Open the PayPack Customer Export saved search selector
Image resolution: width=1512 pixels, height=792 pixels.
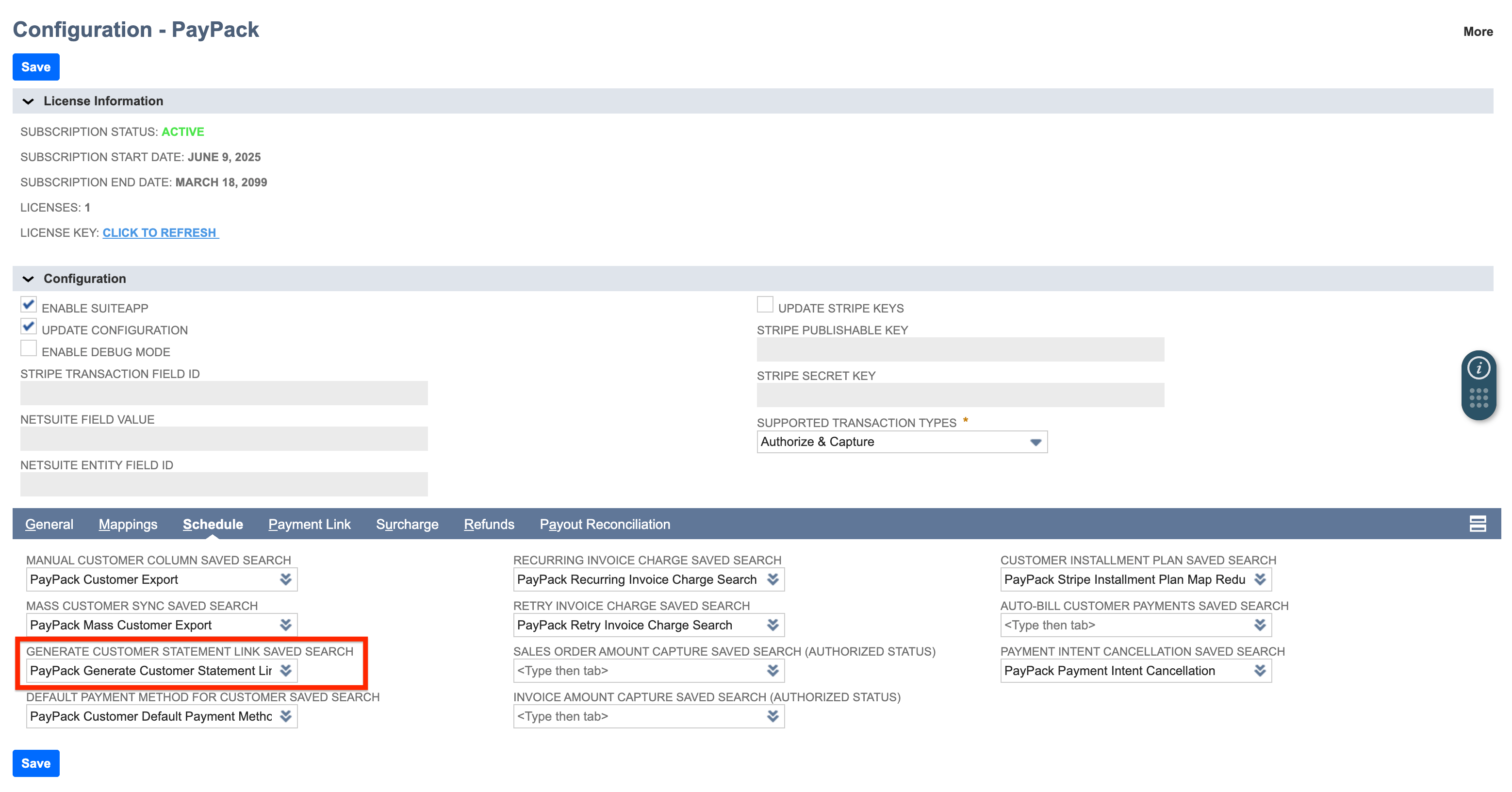click(x=286, y=579)
